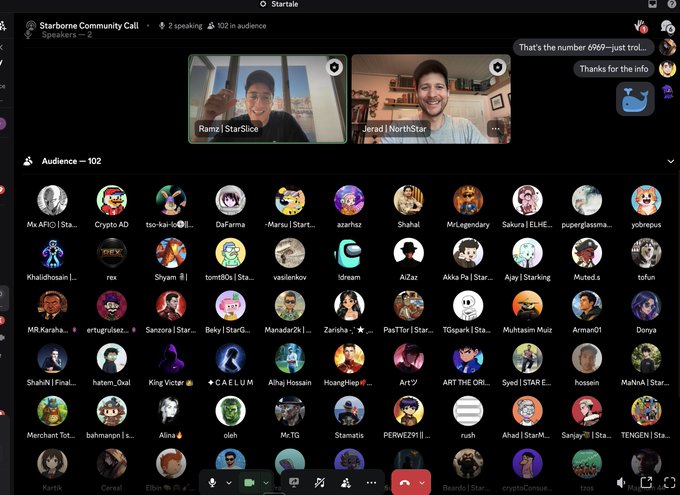This screenshot has width=680, height=495.
Task: Open the help question mark icon
Action: [672, 4]
